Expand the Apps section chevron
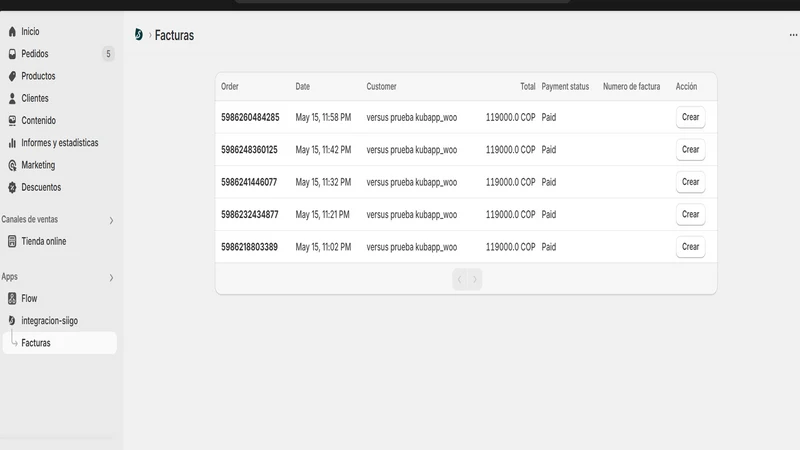This screenshot has height=450, width=800. click(x=111, y=278)
